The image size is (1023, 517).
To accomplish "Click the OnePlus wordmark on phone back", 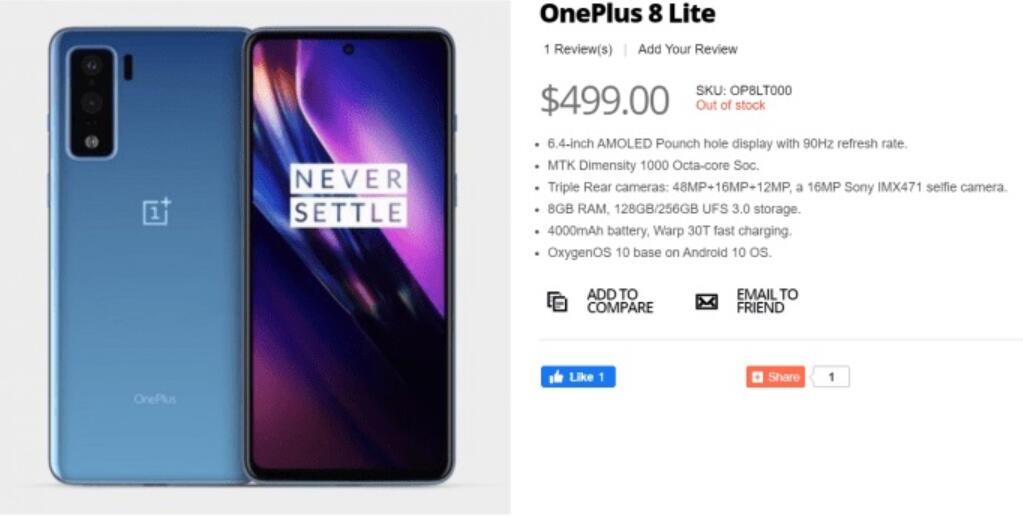I will pos(155,399).
